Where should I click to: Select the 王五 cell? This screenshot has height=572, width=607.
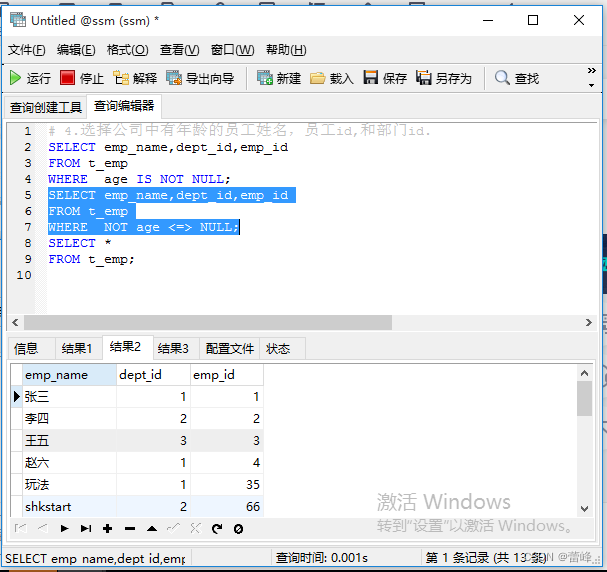pyautogui.click(x=69, y=441)
